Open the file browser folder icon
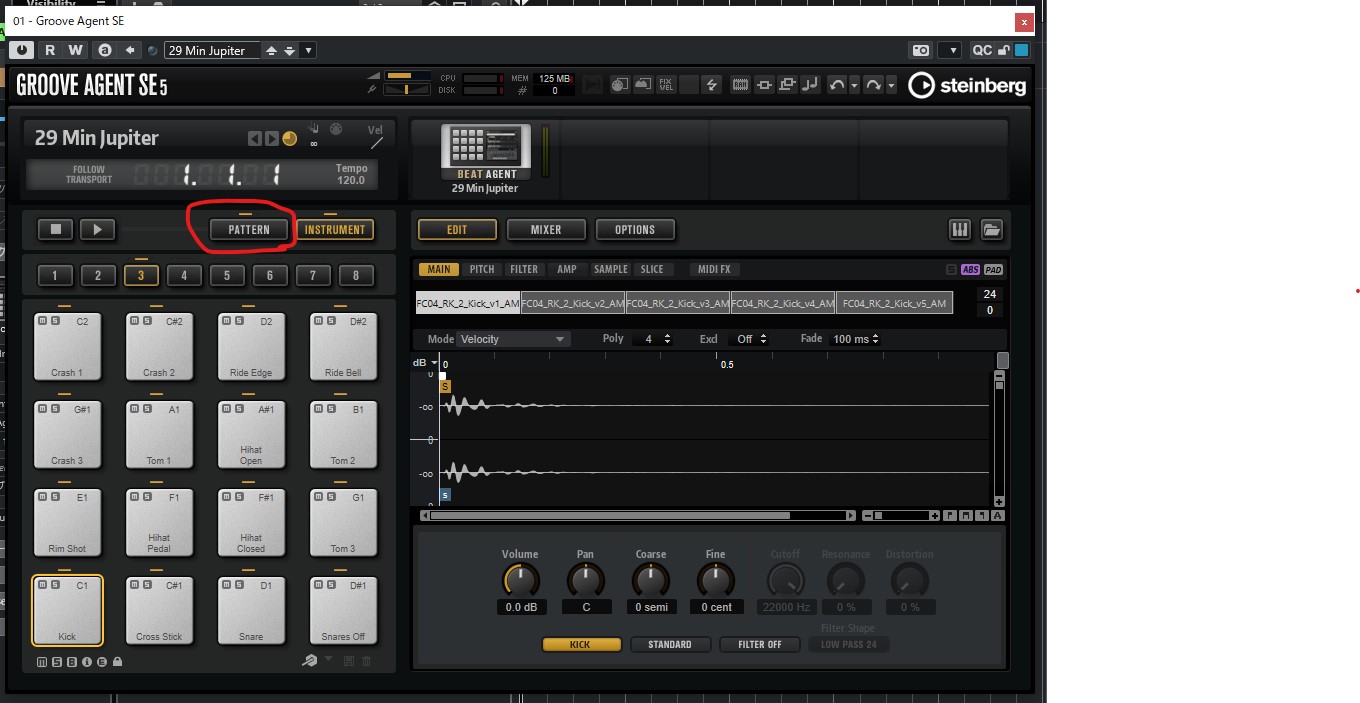 [x=991, y=229]
